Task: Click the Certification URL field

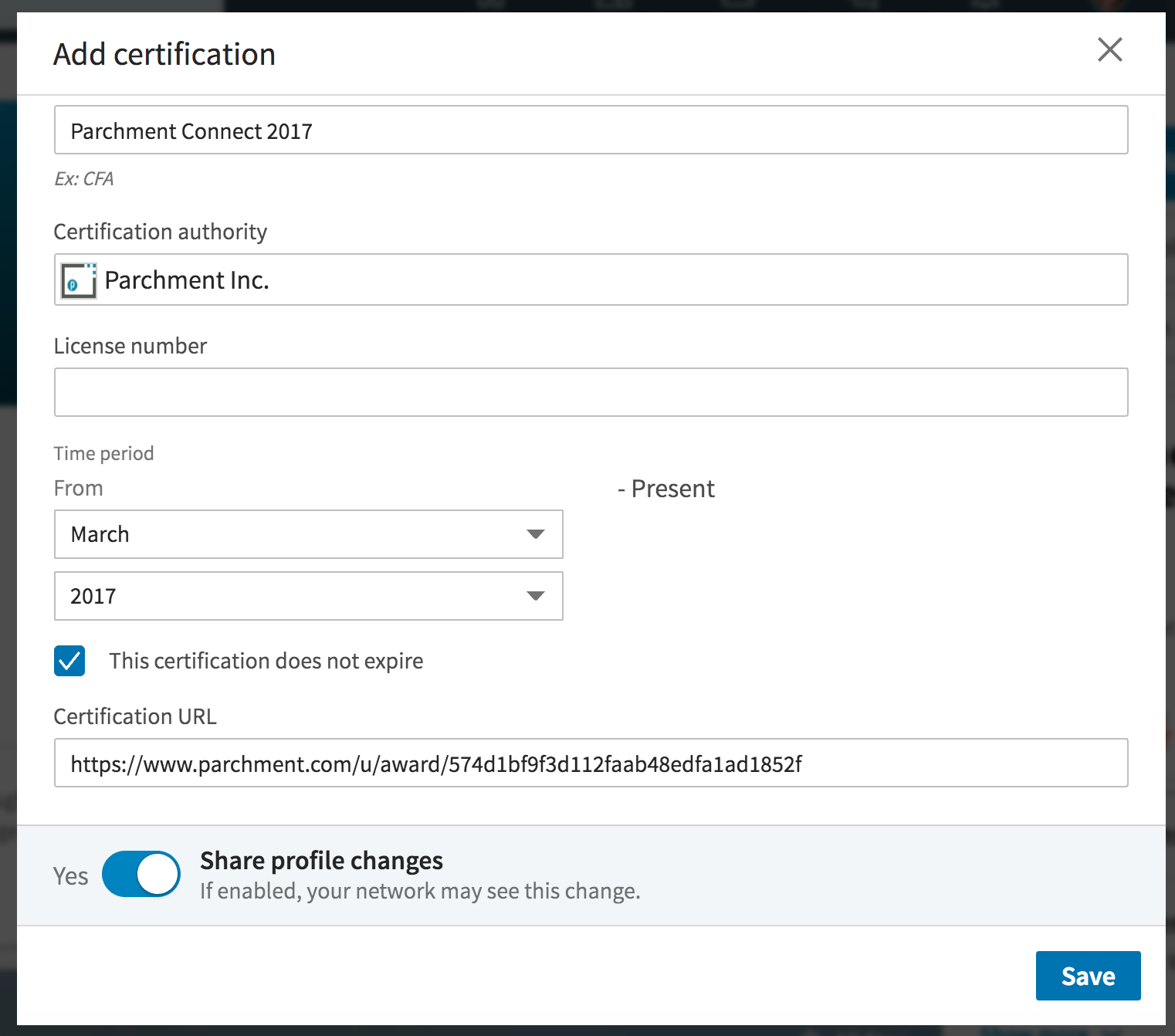Action: [590, 763]
